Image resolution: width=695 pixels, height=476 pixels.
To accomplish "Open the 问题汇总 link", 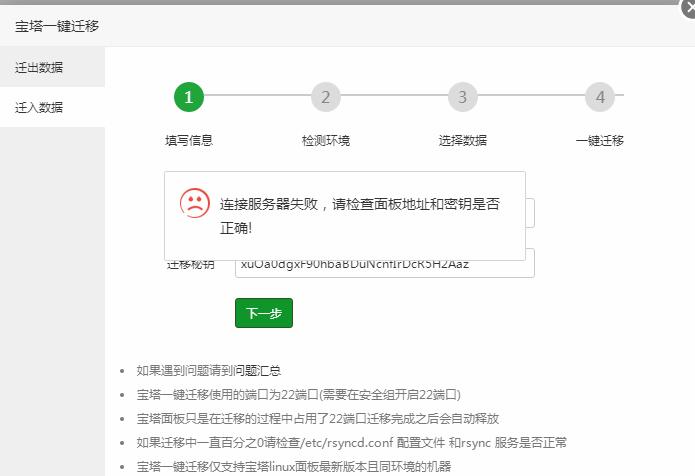I will pyautogui.click(x=257, y=371).
